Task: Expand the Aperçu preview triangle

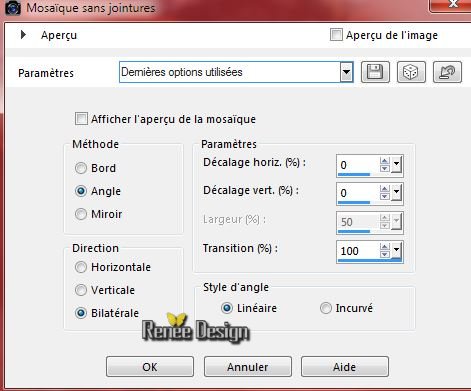Action: point(23,34)
